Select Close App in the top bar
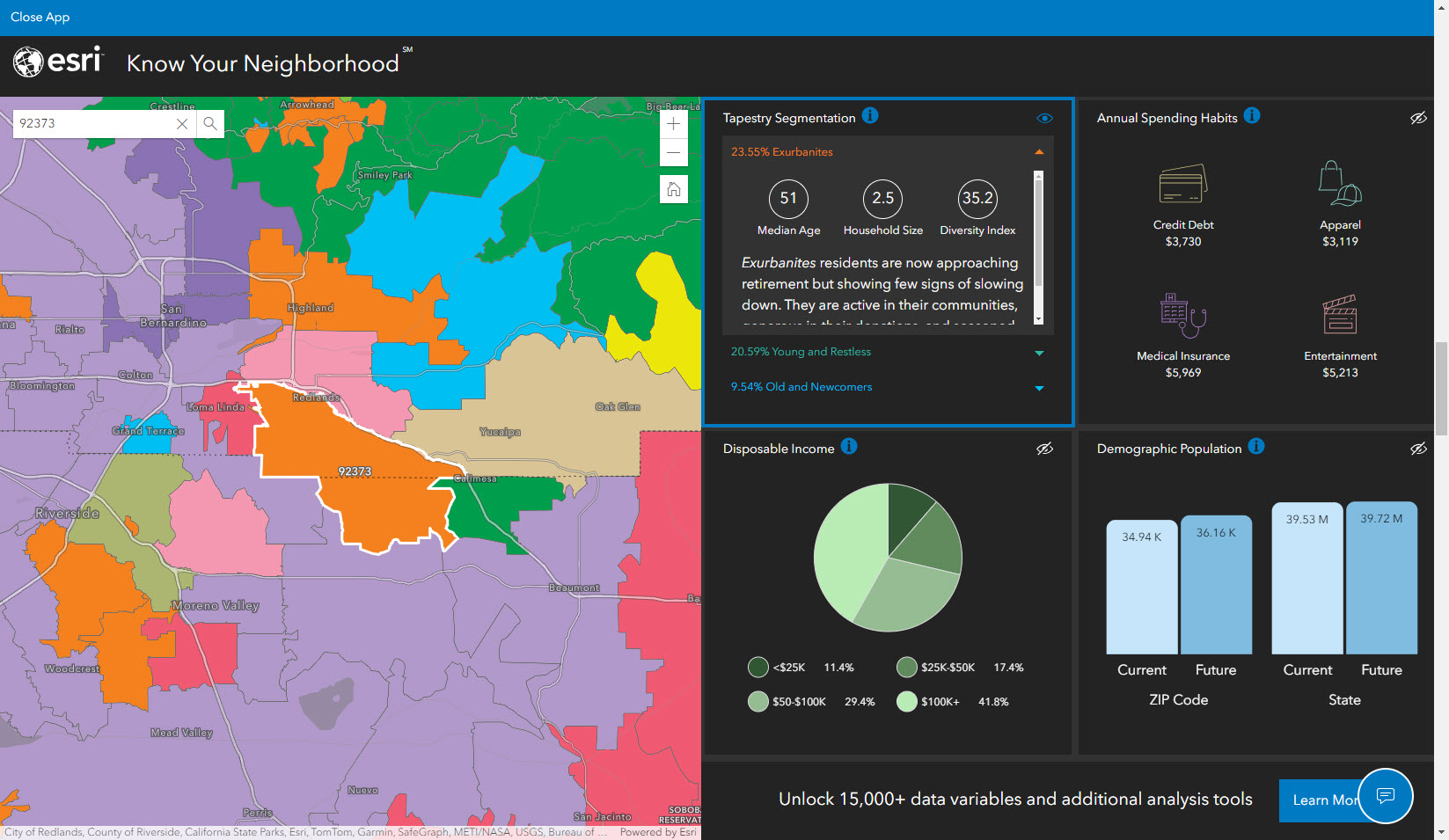 [40, 16]
